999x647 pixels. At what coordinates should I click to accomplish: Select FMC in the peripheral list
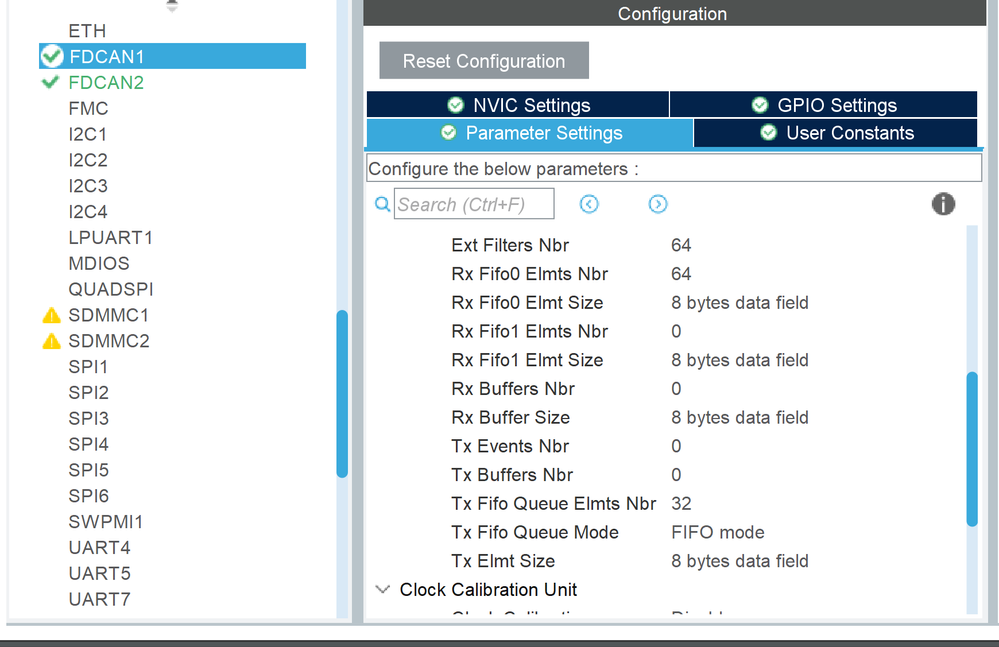point(89,108)
